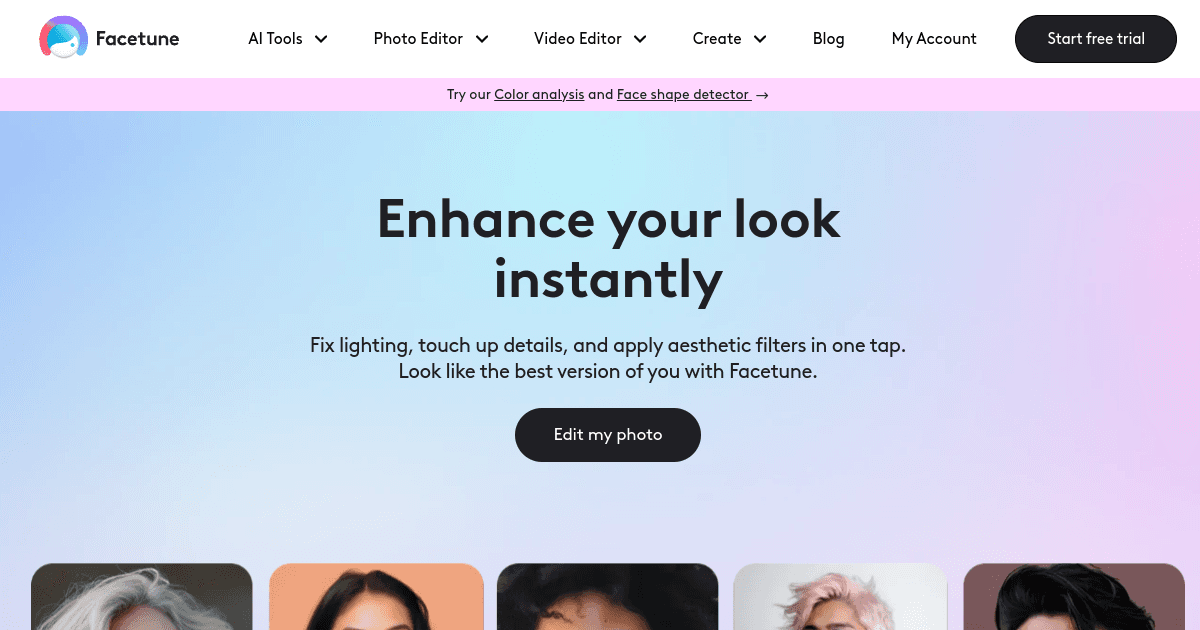
Task: Expand the Photo Editor chevron
Action: pos(482,39)
